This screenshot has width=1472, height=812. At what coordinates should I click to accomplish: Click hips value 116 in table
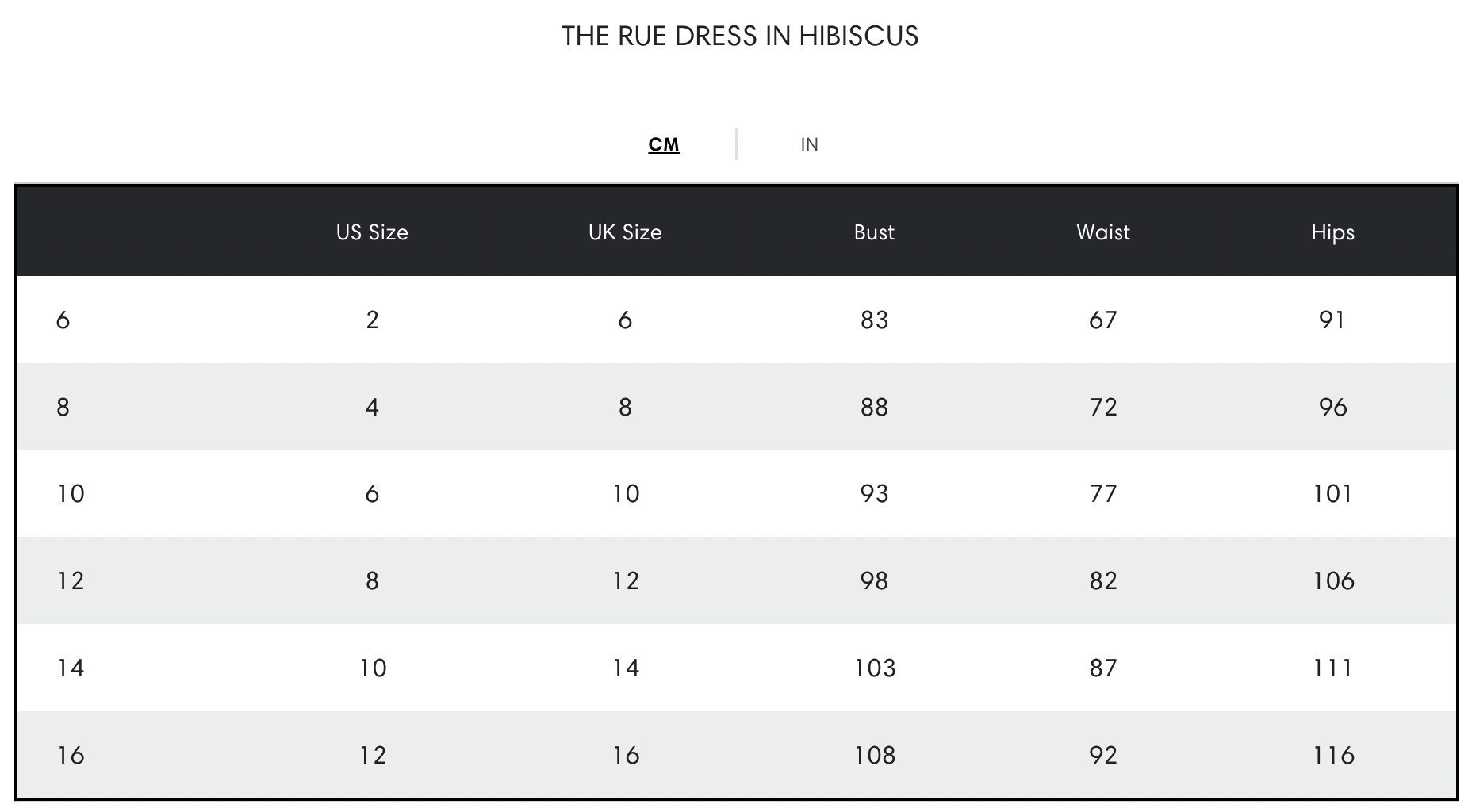(x=1333, y=756)
